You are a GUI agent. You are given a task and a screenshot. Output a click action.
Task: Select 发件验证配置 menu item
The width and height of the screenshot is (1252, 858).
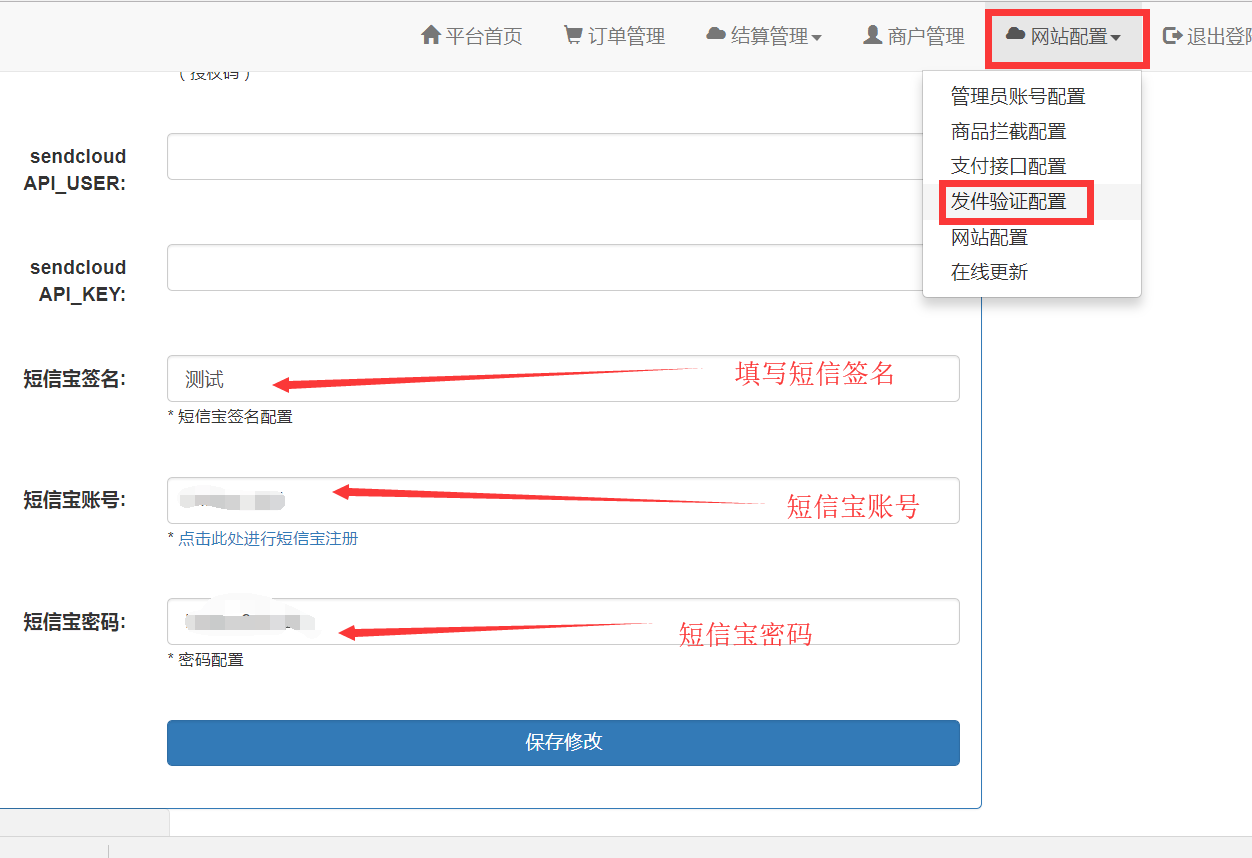tap(1008, 201)
